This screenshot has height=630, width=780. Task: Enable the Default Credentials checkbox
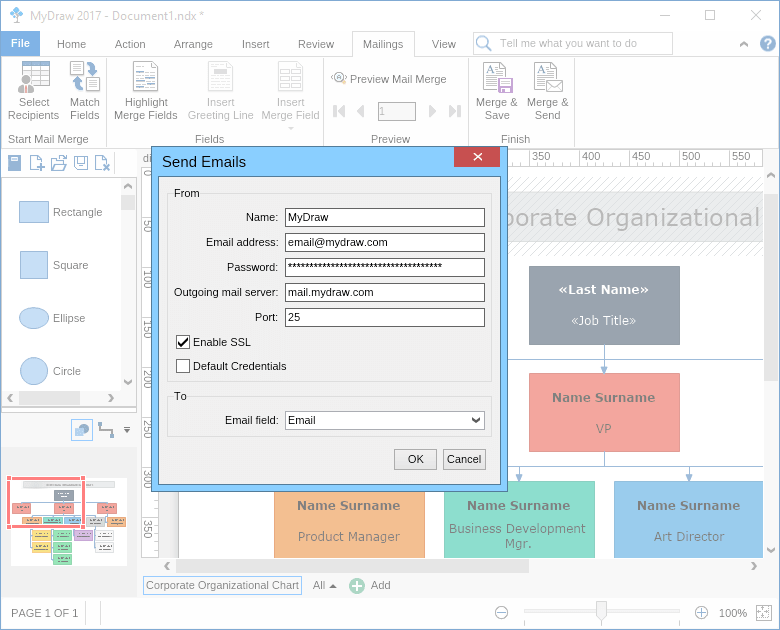click(x=183, y=366)
